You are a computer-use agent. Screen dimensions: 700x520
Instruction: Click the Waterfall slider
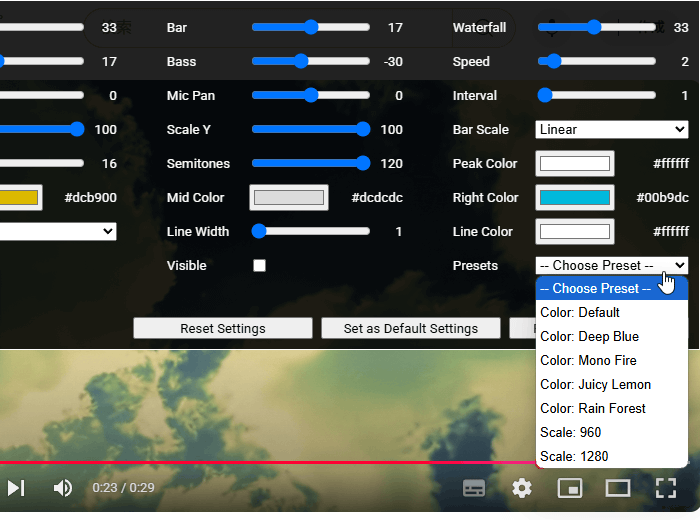click(x=597, y=27)
